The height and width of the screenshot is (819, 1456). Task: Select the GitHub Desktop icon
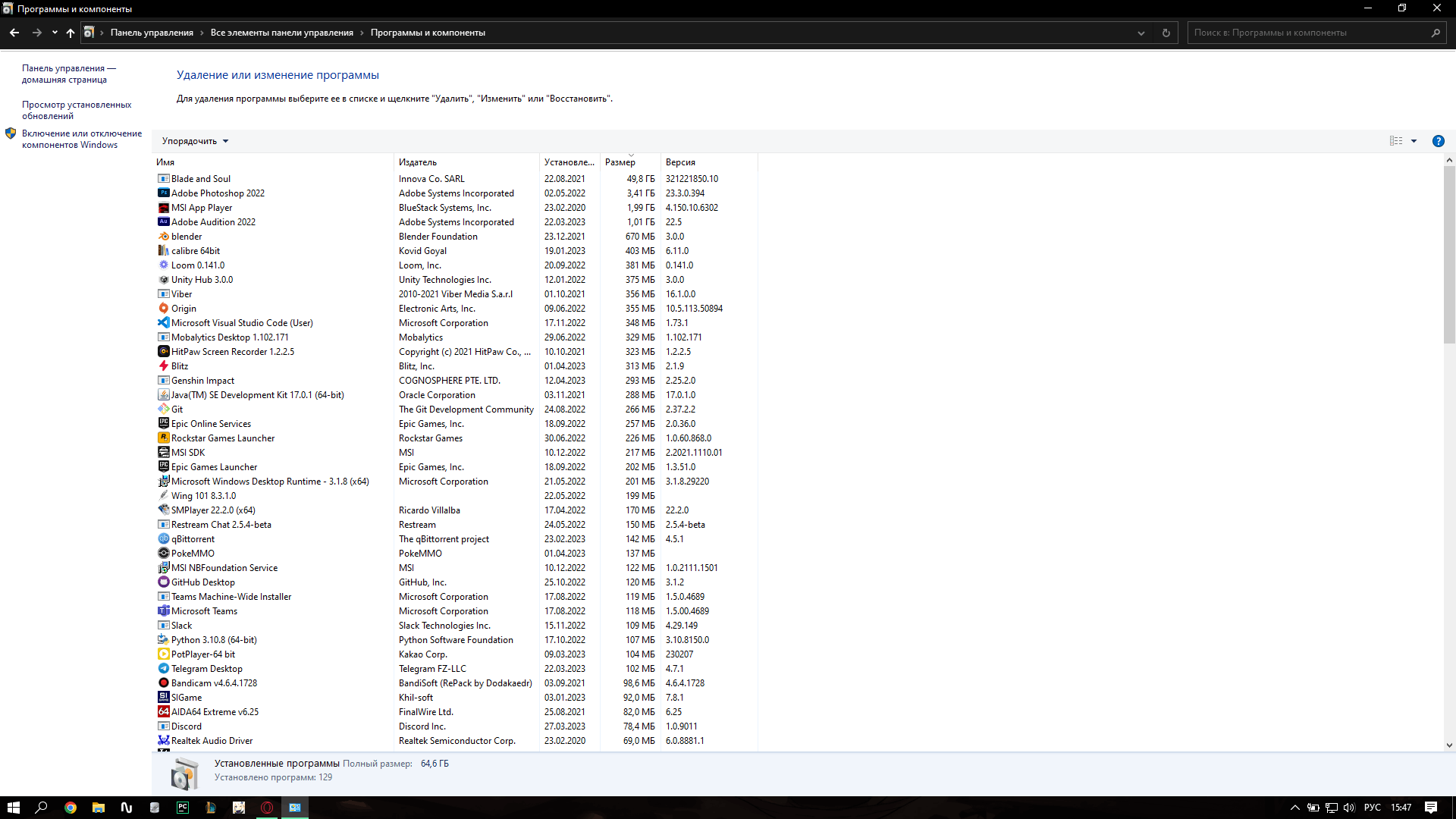pos(163,582)
